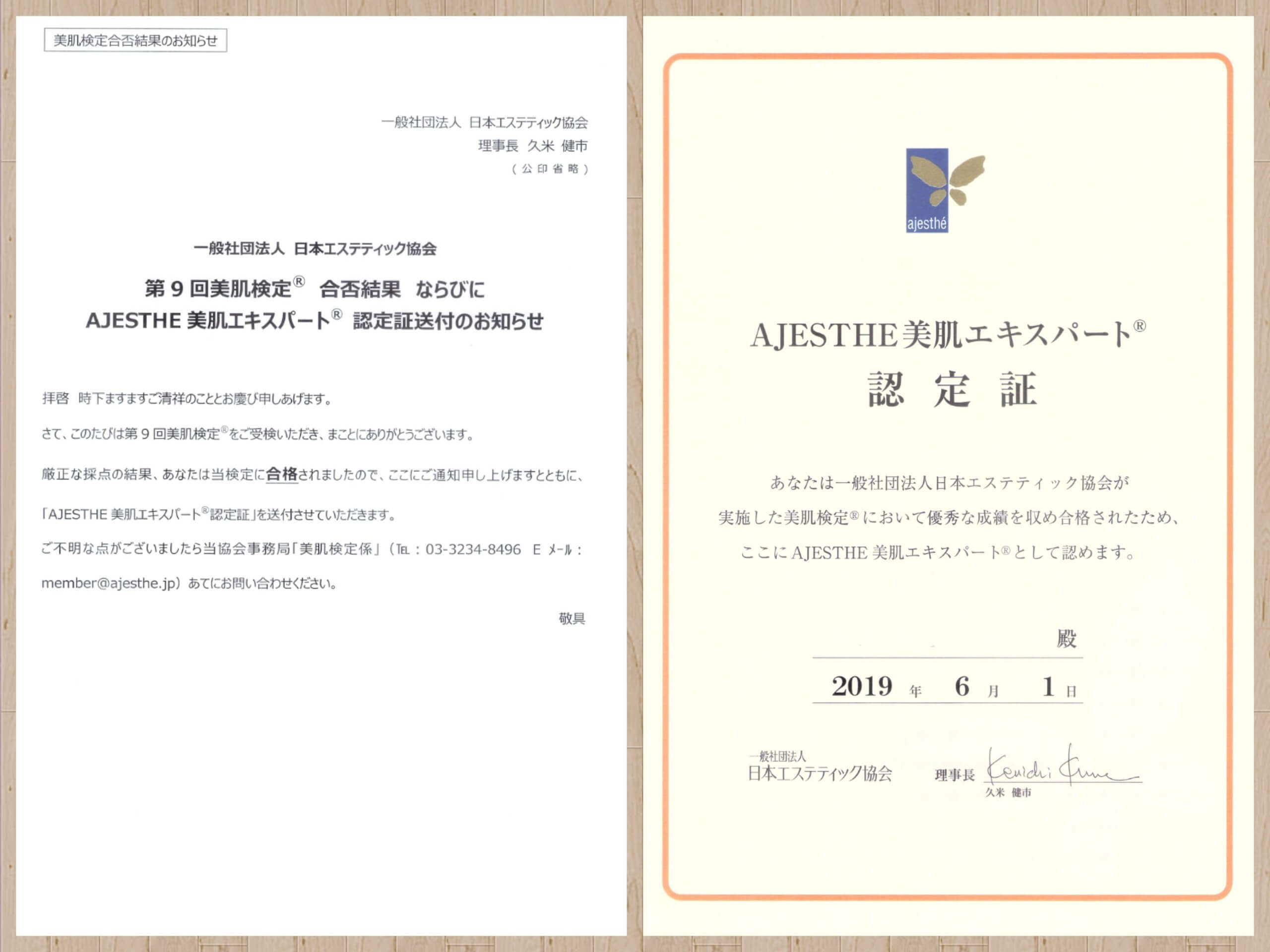This screenshot has height=952, width=1270.
Task: Click the phone number 03-3234-8496
Action: coord(473,549)
